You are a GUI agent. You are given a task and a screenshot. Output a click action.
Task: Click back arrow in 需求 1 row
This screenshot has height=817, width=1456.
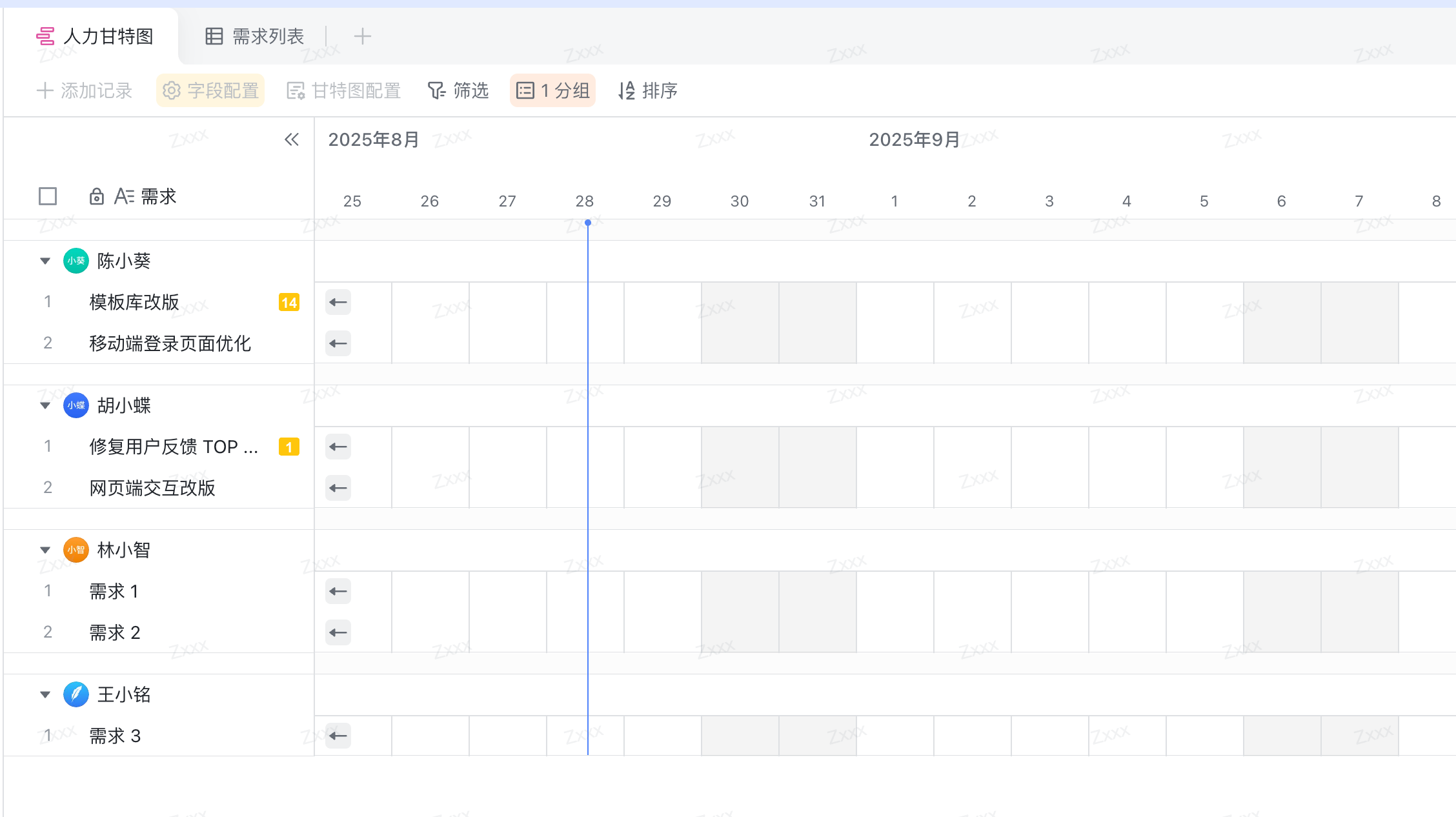[x=338, y=591]
